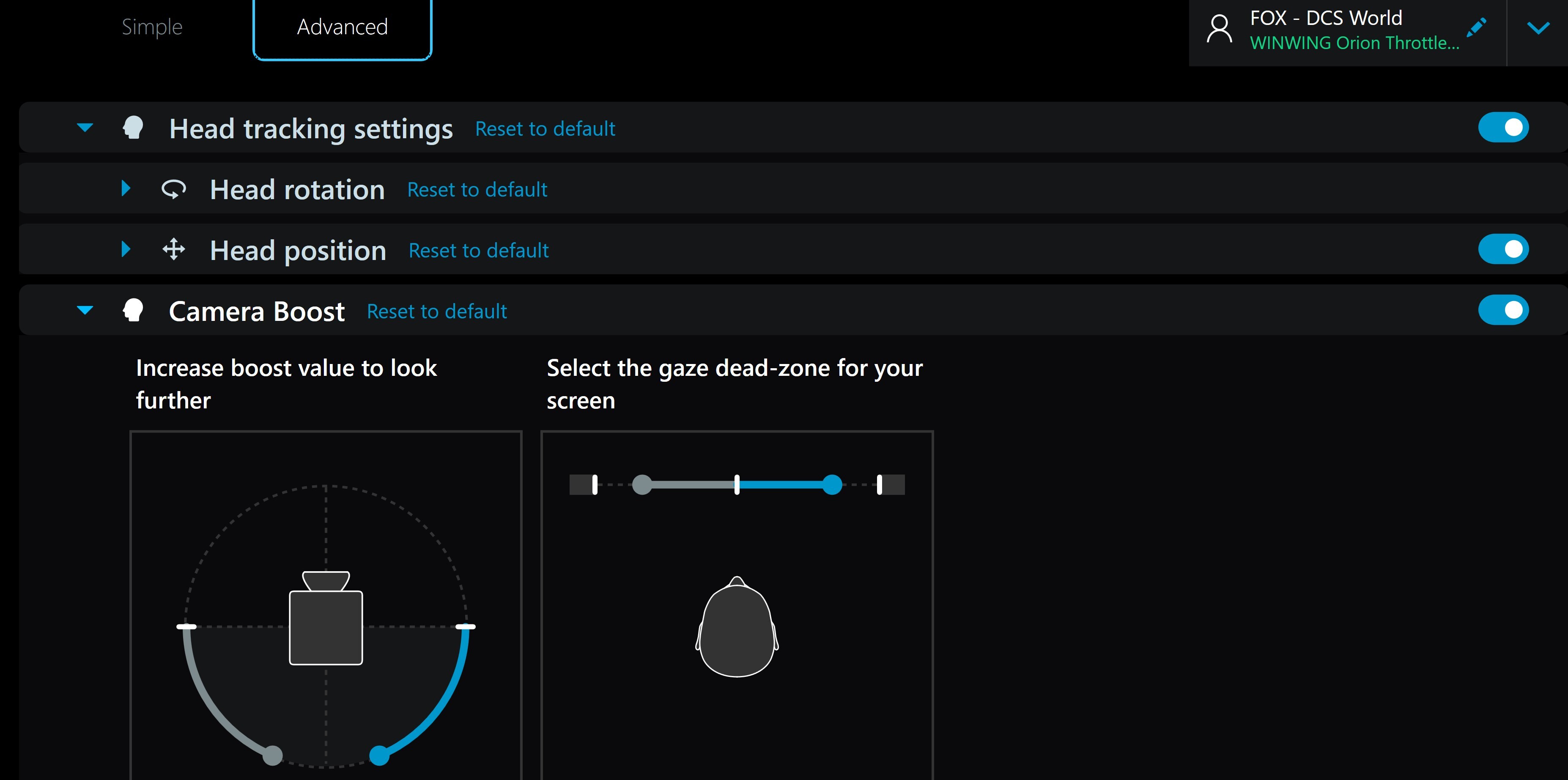
Task: Click the Head tracking settings head icon
Action: (x=133, y=128)
